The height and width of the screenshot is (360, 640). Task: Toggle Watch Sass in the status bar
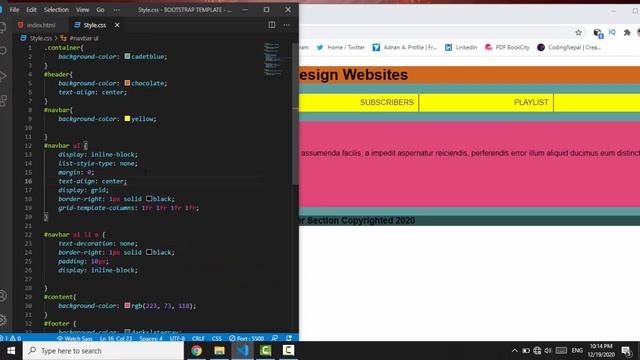click(x=75, y=338)
